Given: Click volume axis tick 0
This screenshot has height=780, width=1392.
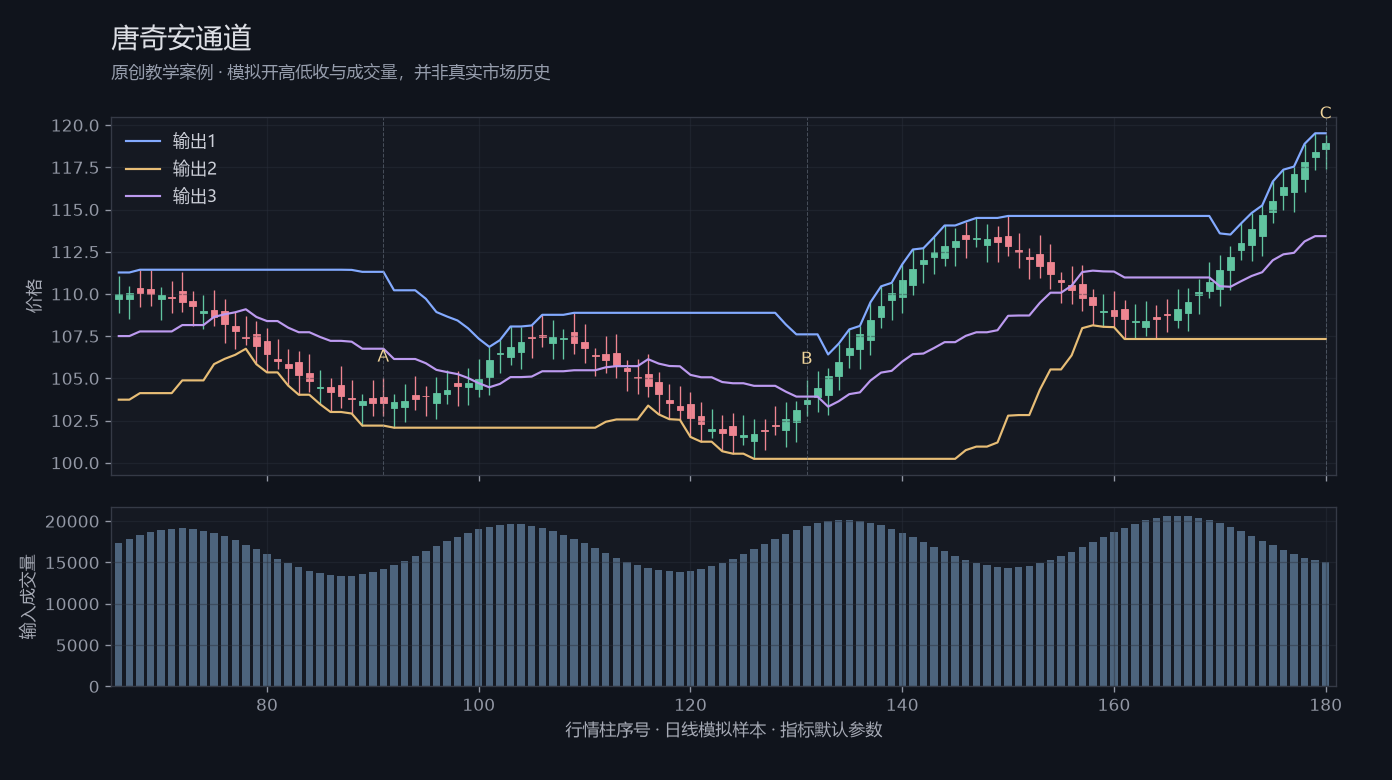Looking at the screenshot, I should click(94, 687).
